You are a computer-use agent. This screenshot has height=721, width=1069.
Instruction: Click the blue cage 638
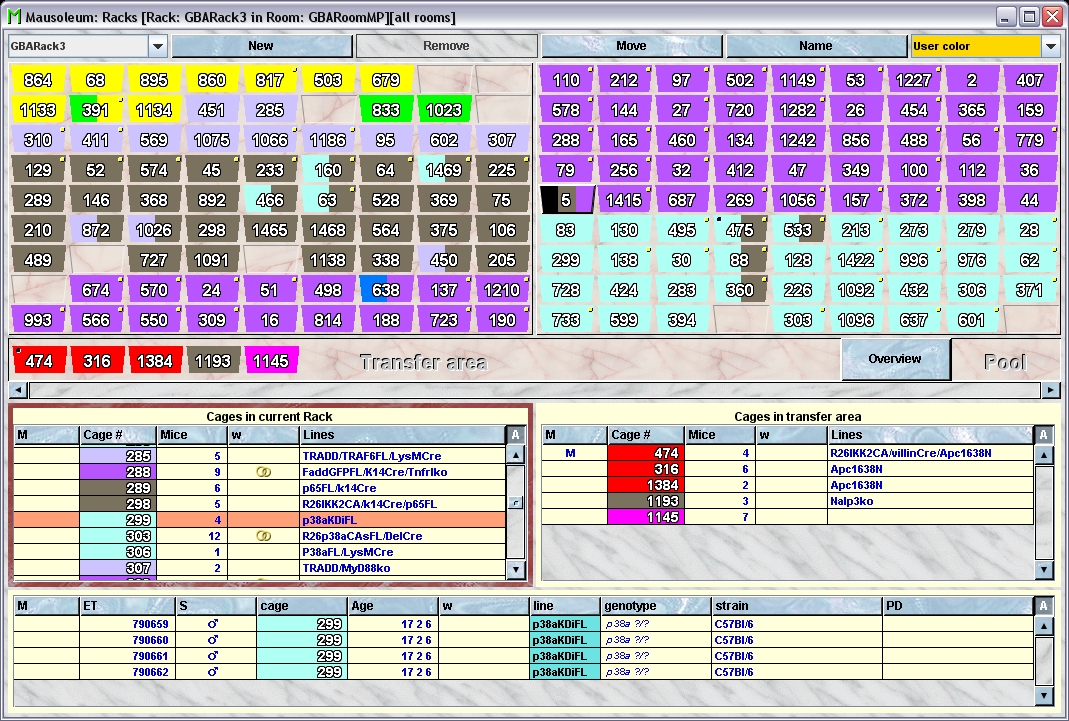click(x=385, y=291)
